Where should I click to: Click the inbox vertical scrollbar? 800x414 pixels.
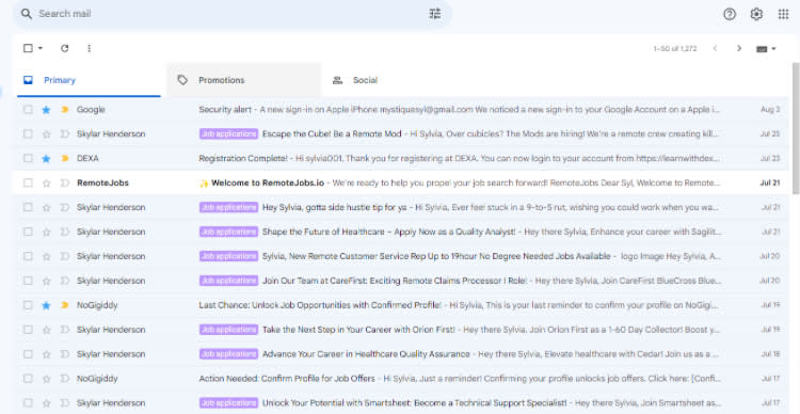click(795, 129)
